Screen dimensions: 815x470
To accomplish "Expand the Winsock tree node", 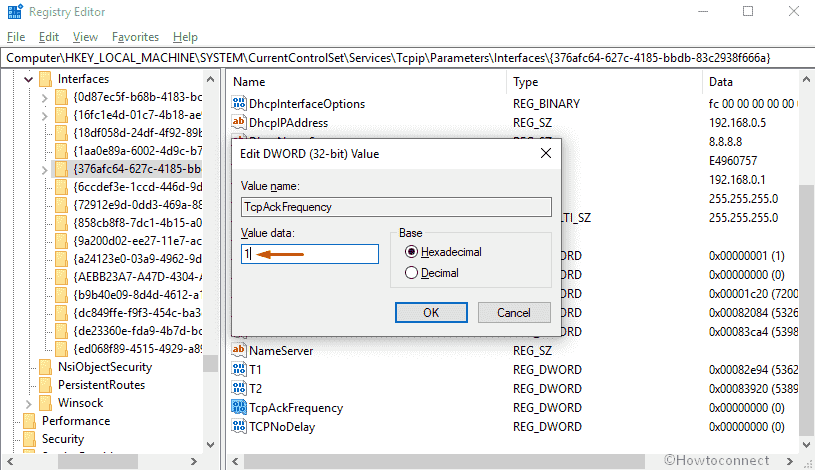I will pyautogui.click(x=29, y=403).
